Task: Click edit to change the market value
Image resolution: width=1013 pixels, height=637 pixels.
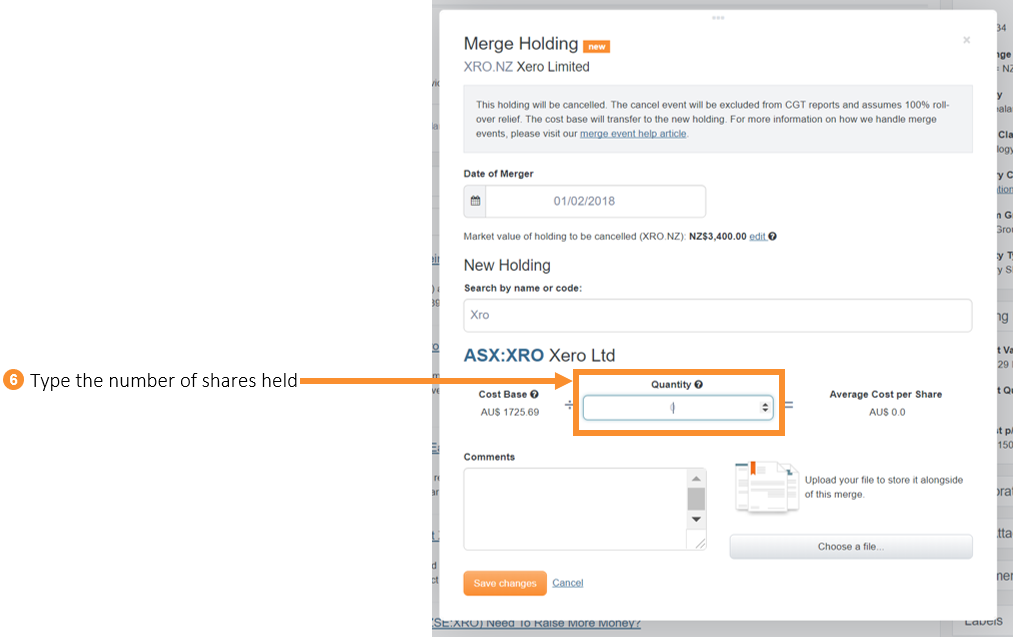Action: 756,236
